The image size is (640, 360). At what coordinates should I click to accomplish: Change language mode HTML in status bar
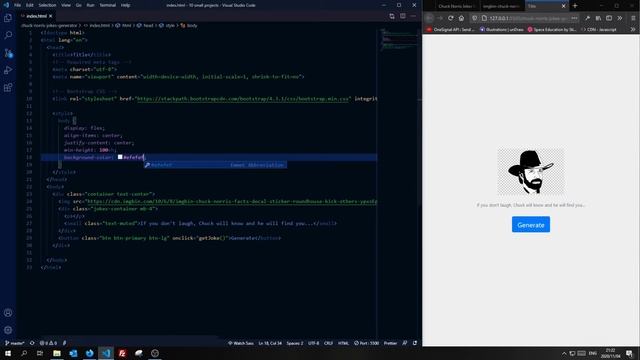click(x=343, y=343)
